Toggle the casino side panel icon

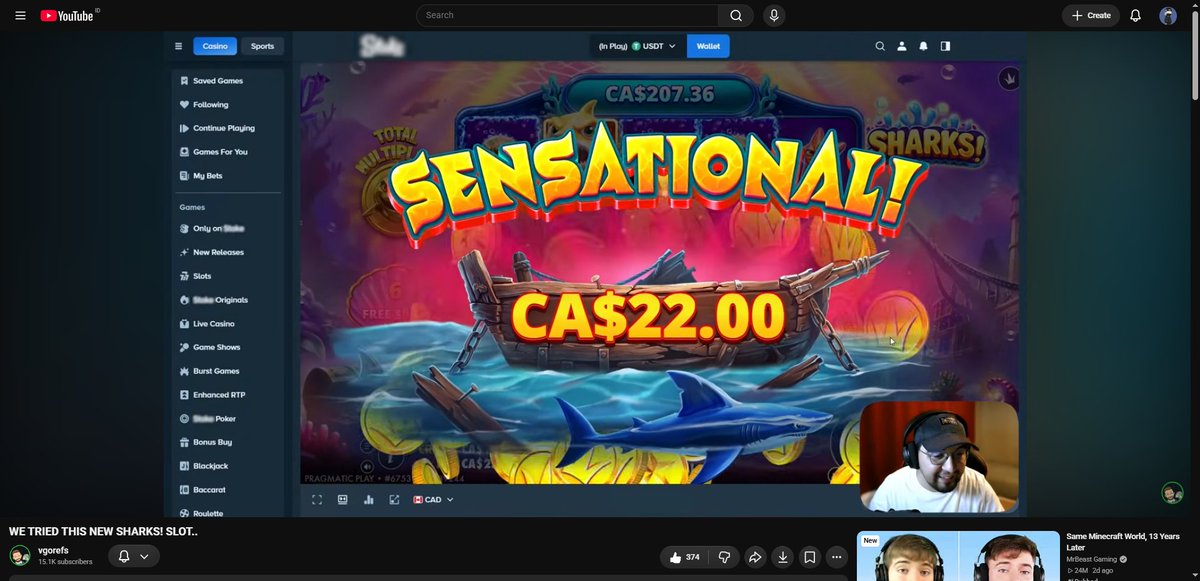946,46
